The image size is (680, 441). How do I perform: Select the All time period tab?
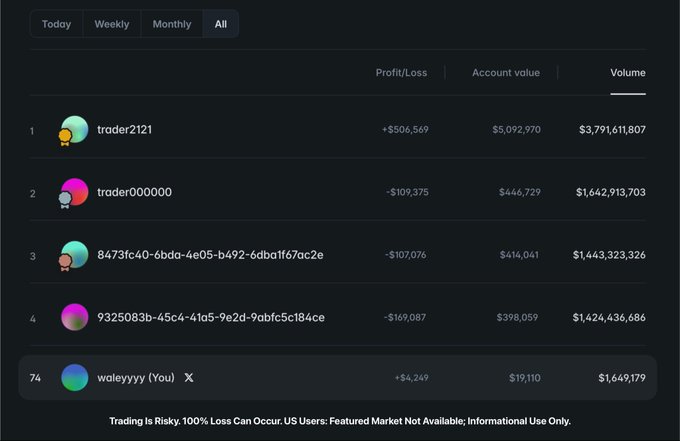(221, 24)
